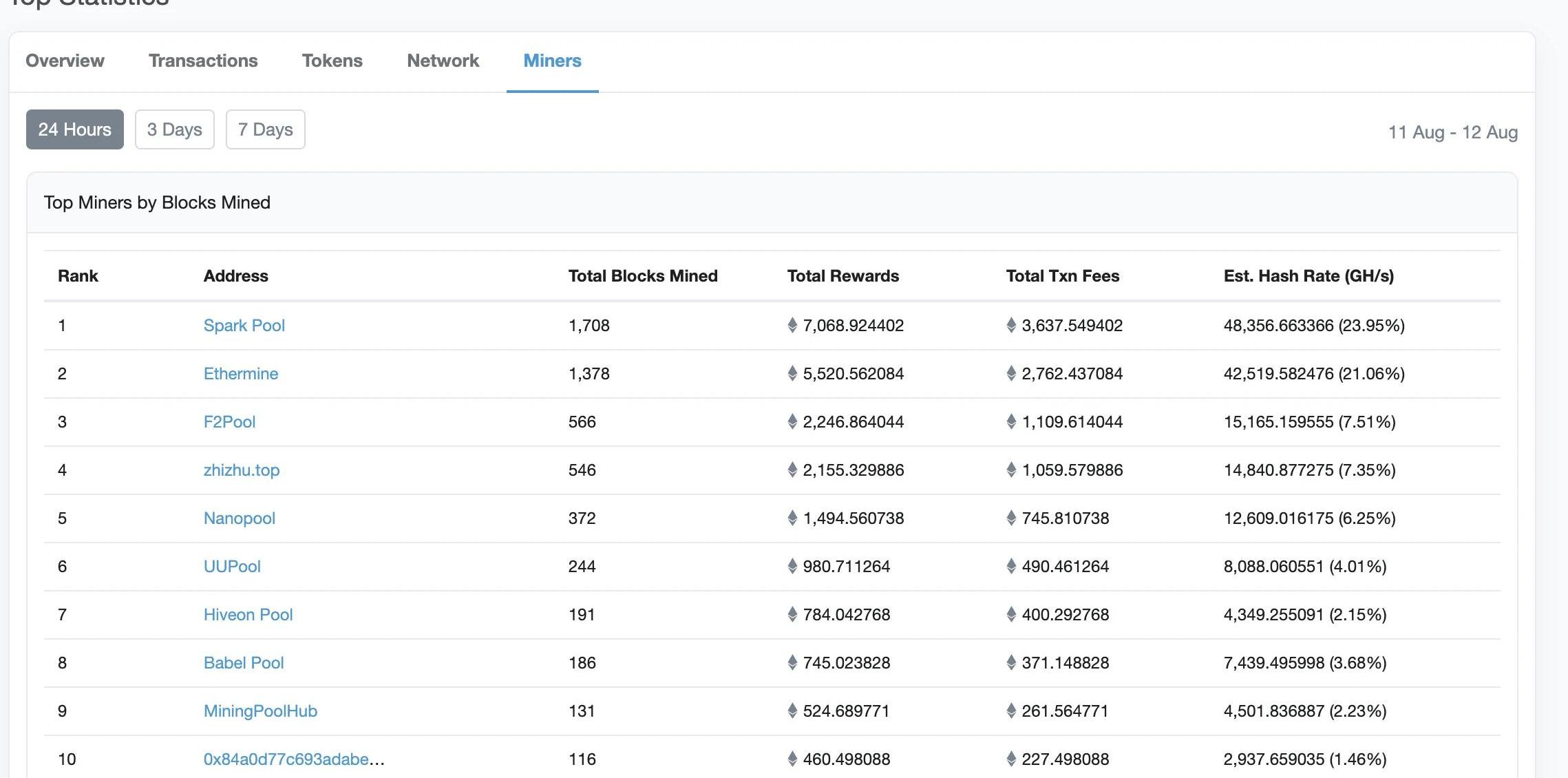Viewport: 1568px width, 778px height.
Task: Click the Ether icon beside 524.689771
Action: point(792,711)
